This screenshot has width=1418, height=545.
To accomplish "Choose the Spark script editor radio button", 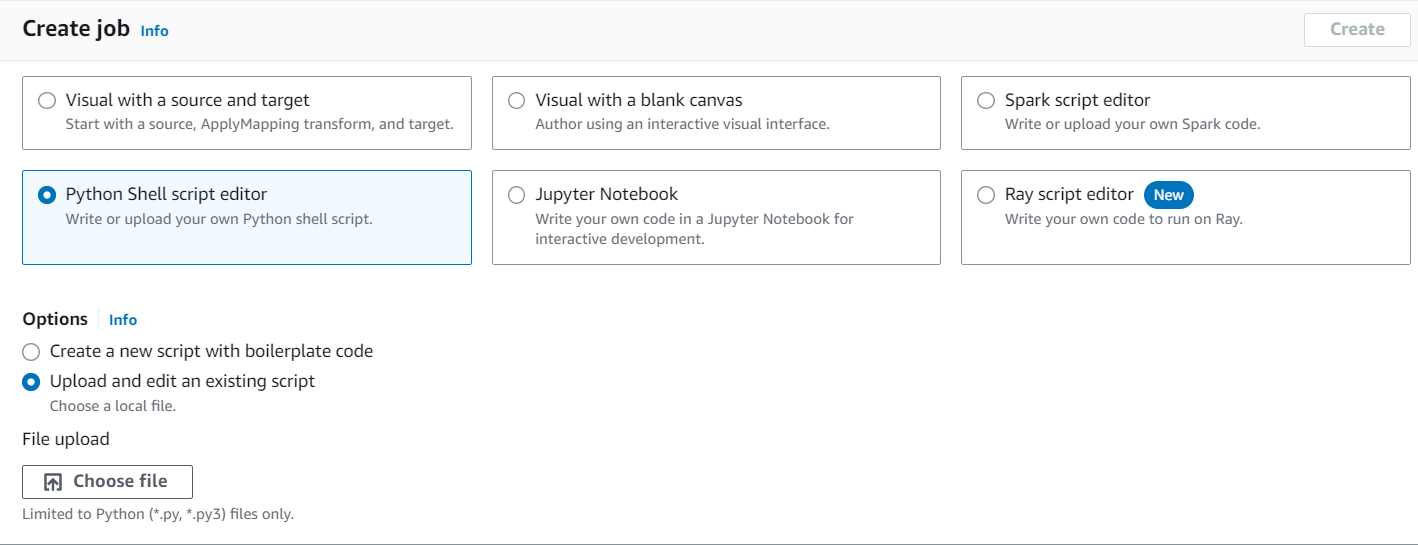I will click(x=986, y=101).
